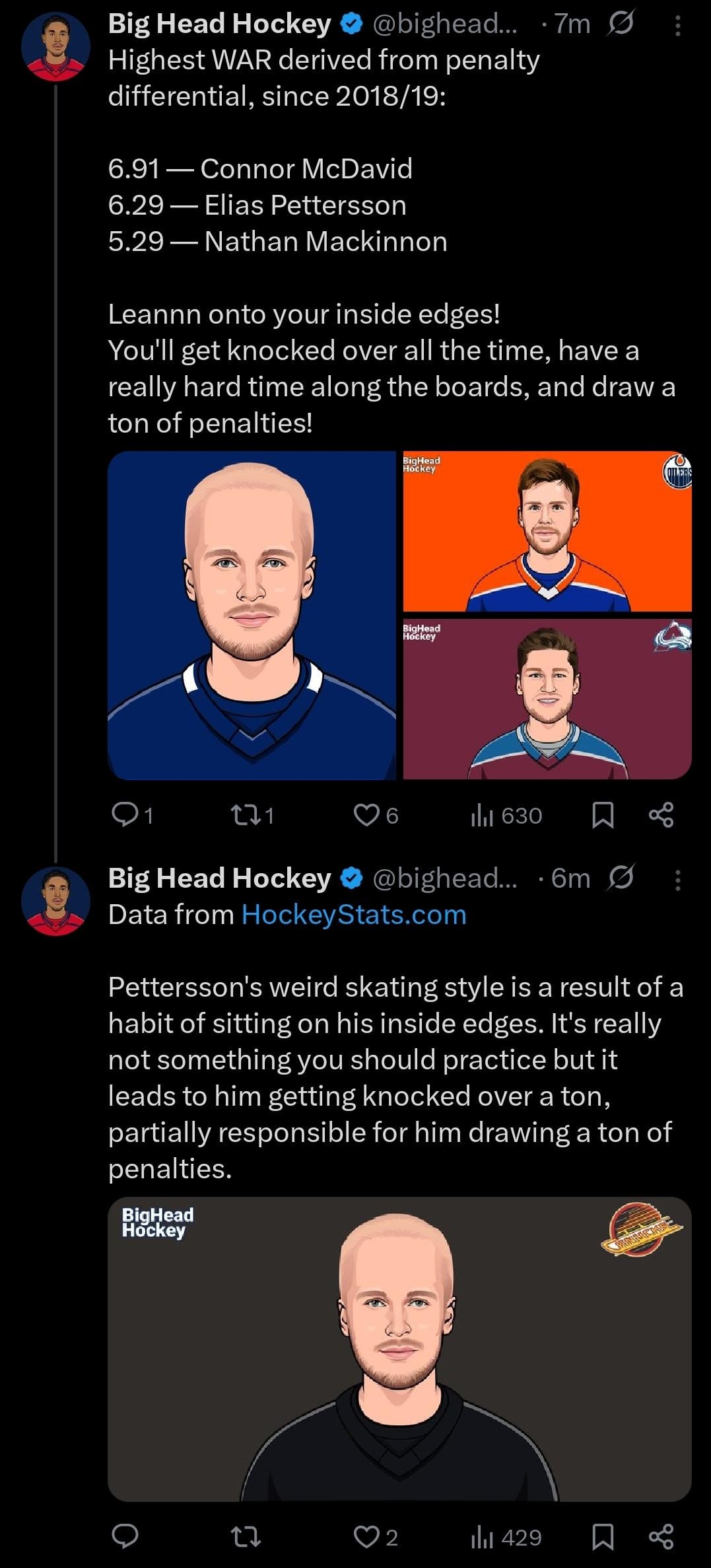Viewport: 711px width, 1568px height.
Task: Open Pettersson Canucks black jersey image
Action: [399, 1349]
